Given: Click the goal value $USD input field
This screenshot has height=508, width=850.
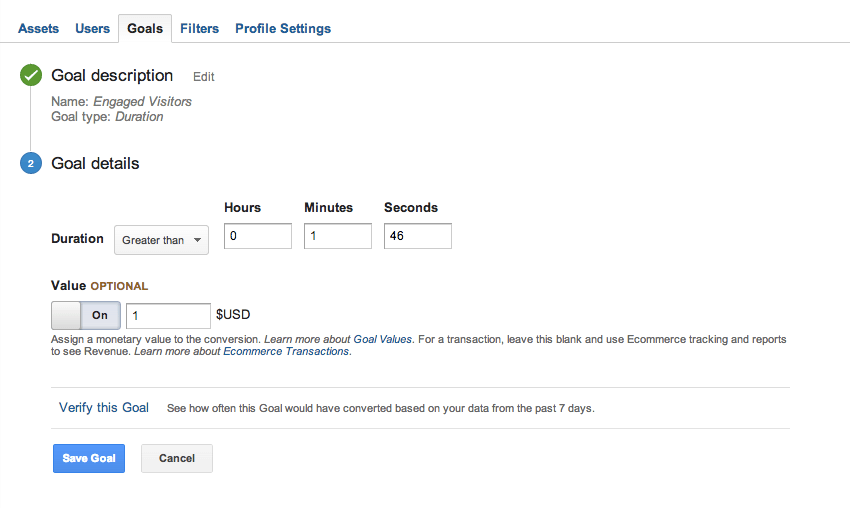Looking at the screenshot, I should tap(168, 315).
